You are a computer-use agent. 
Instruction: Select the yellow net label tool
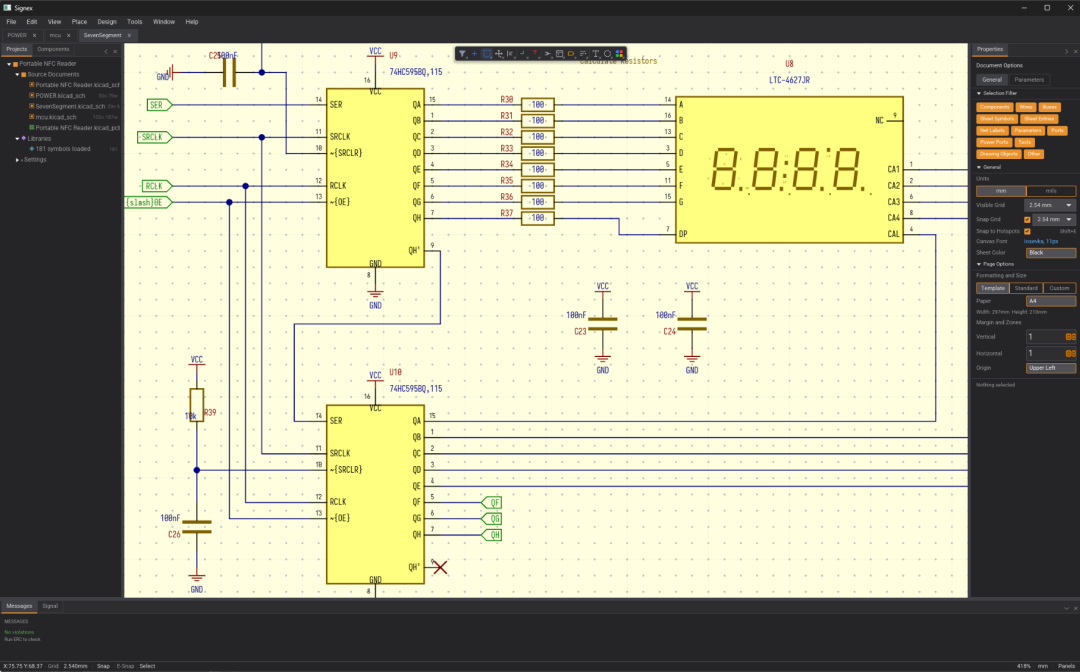click(571, 54)
